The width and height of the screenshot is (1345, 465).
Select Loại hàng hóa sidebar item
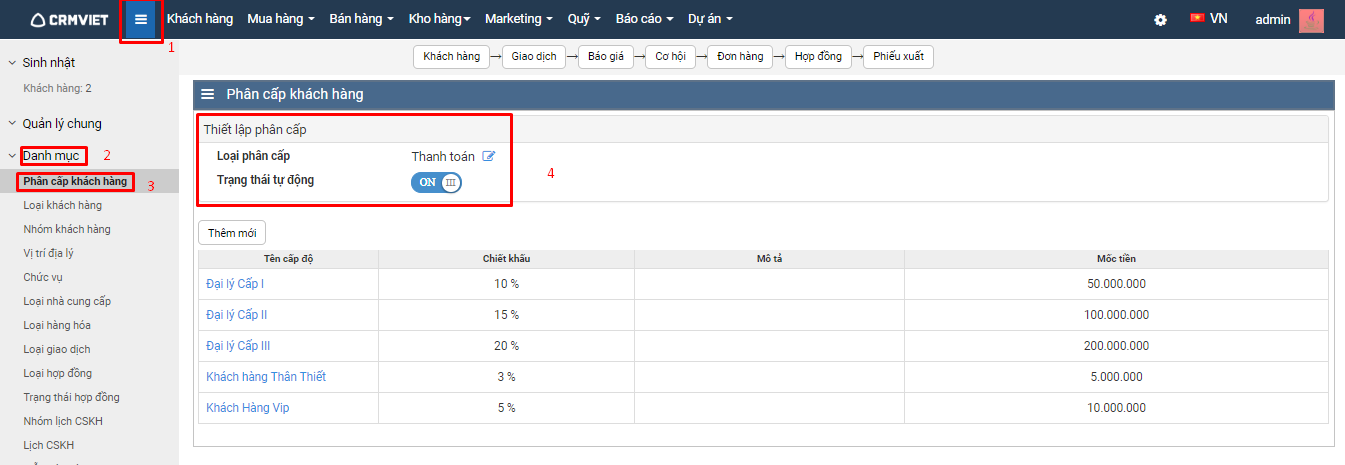[x=57, y=325]
